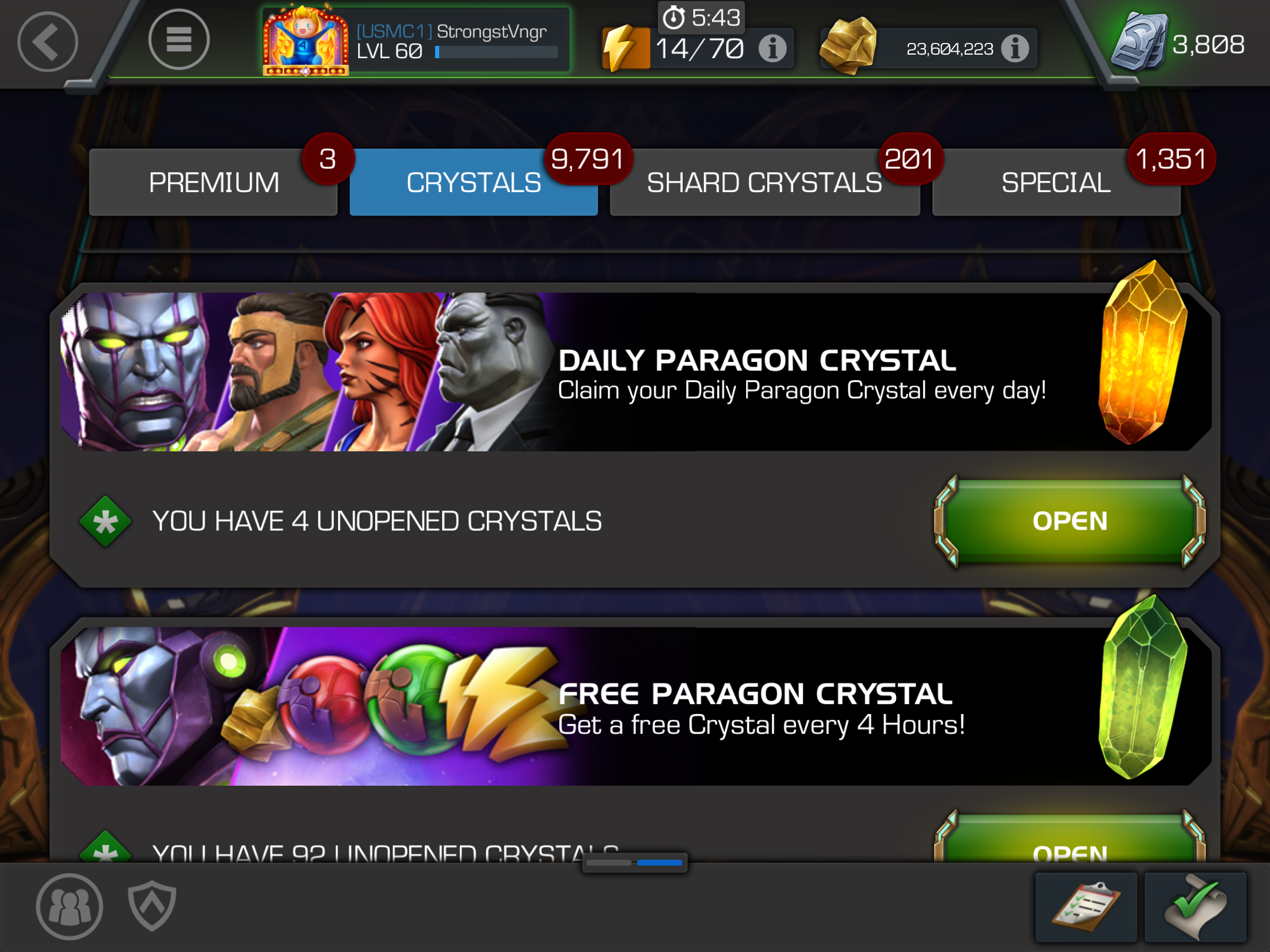Image resolution: width=1270 pixels, height=952 pixels.
Task: Open StrongstVngr profile avatar
Action: pyautogui.click(x=305, y=41)
